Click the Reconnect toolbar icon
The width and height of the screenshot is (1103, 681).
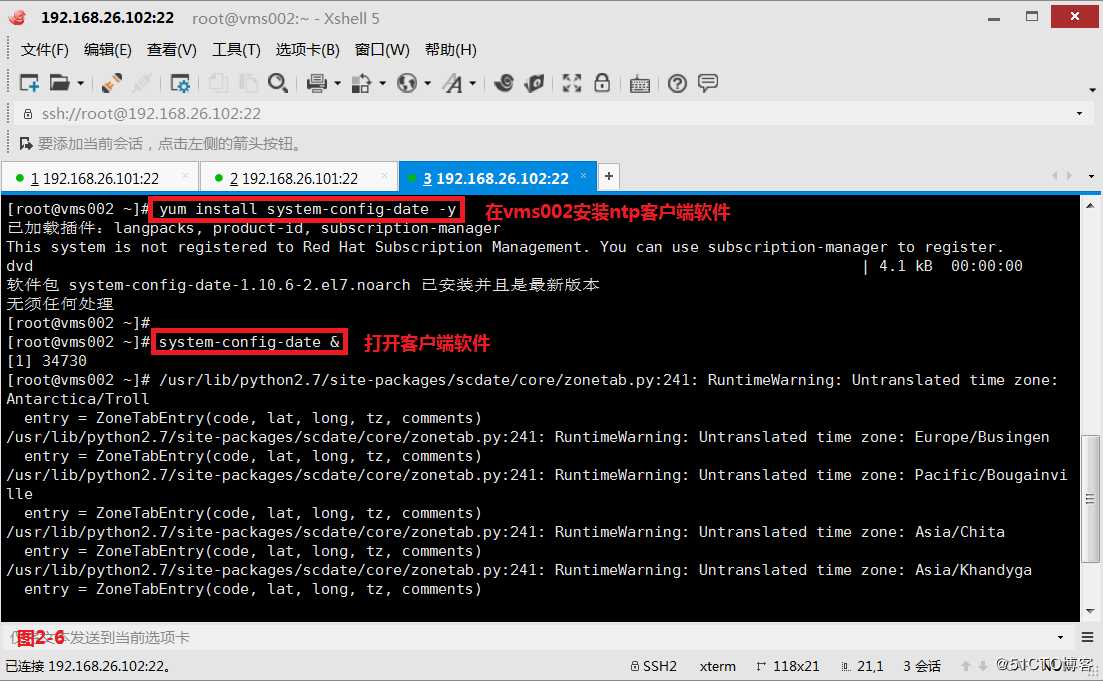point(111,83)
